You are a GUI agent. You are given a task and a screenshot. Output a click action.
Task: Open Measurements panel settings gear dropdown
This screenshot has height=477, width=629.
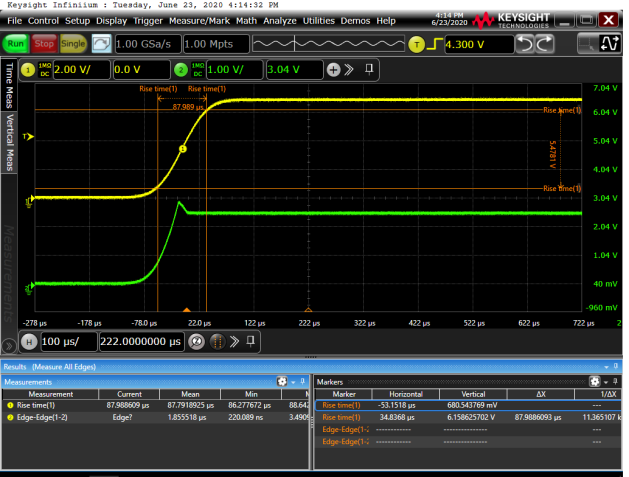pos(285,382)
